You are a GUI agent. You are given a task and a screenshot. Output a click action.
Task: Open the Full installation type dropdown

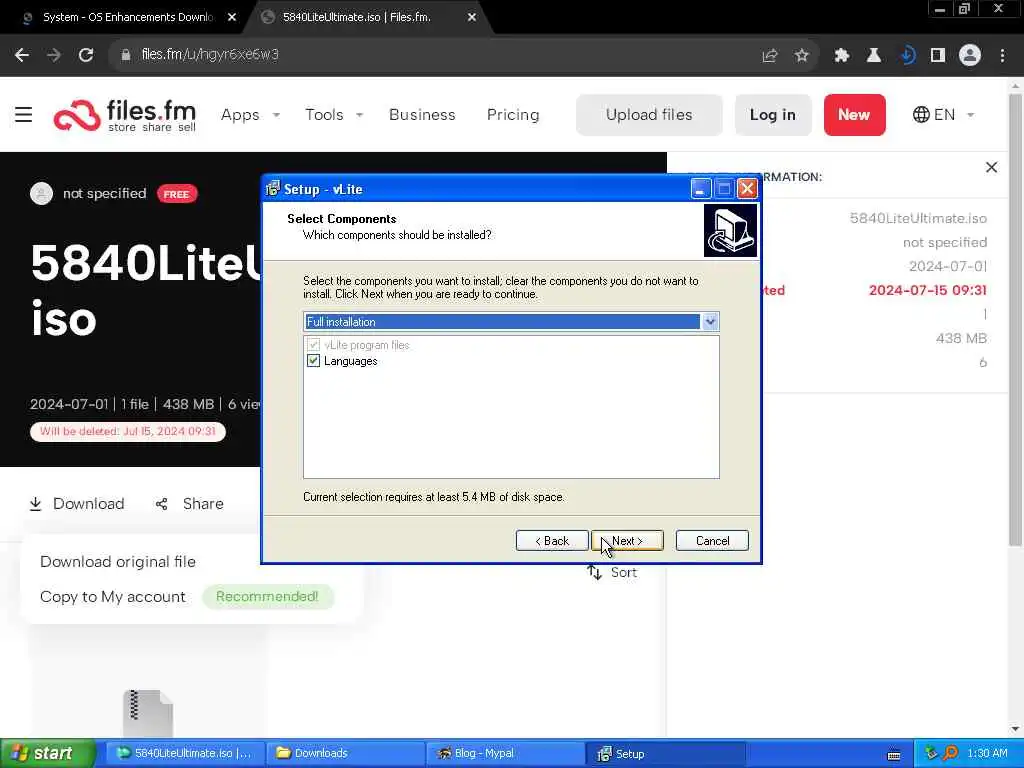tap(710, 321)
